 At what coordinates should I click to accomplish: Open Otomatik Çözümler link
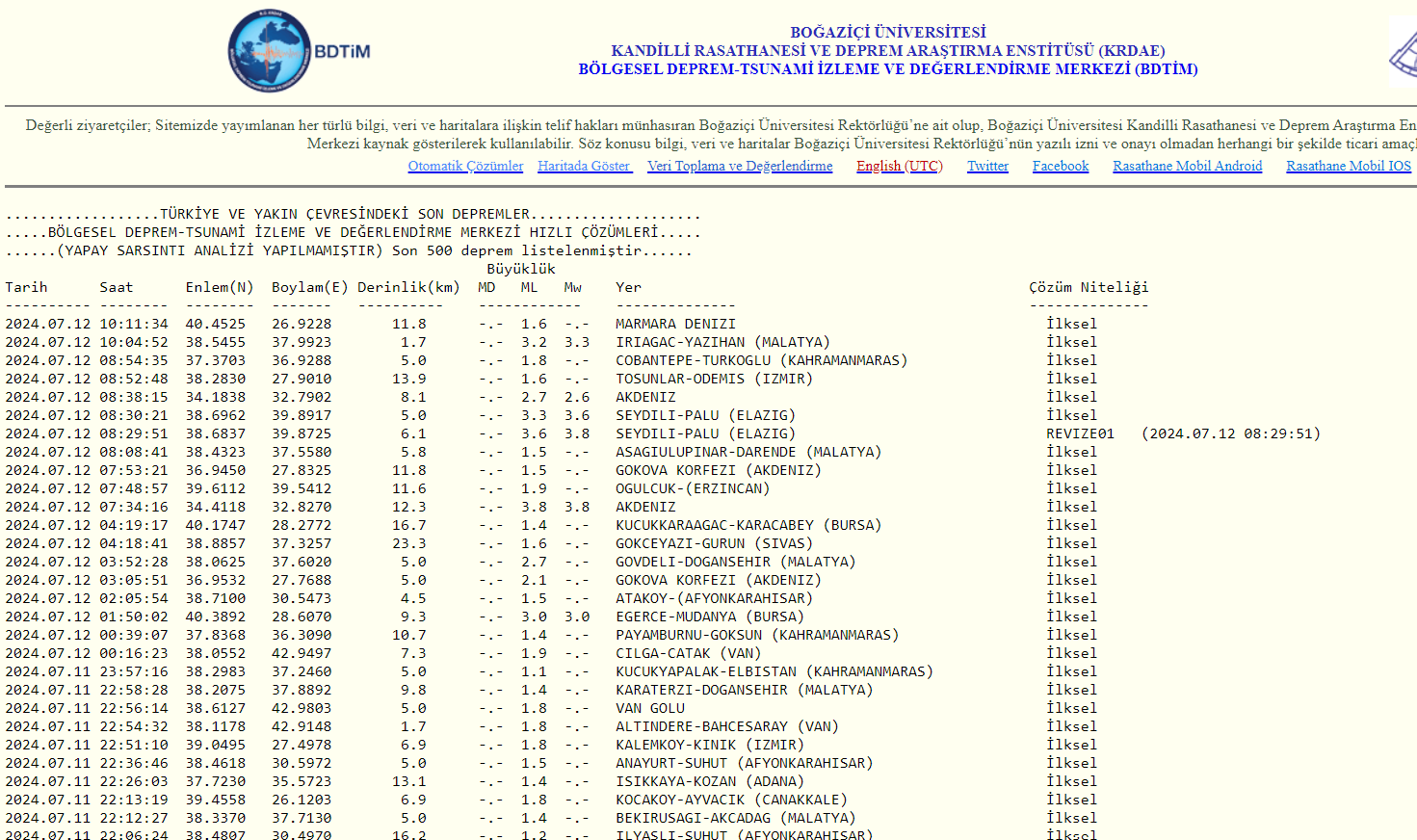465,166
